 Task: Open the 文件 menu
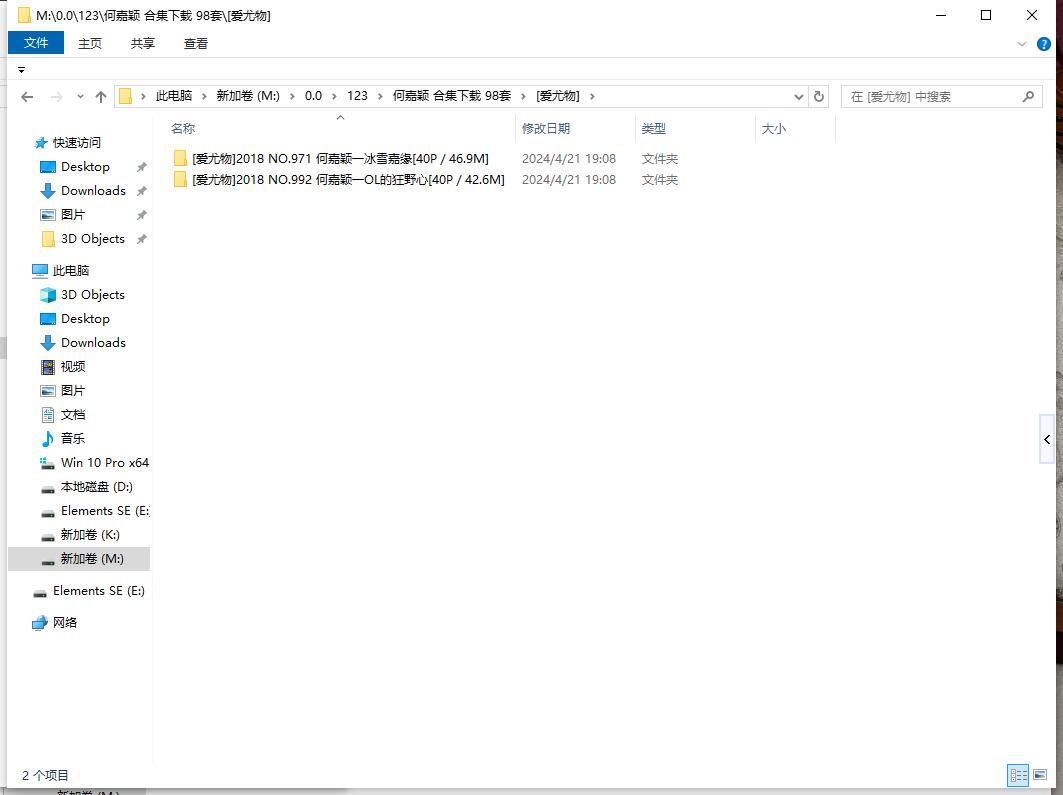[36, 43]
